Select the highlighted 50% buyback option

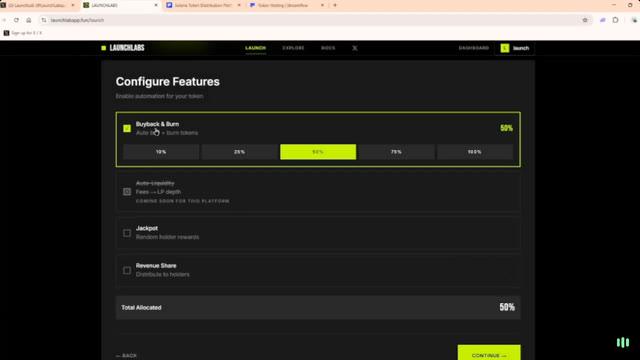(318, 152)
